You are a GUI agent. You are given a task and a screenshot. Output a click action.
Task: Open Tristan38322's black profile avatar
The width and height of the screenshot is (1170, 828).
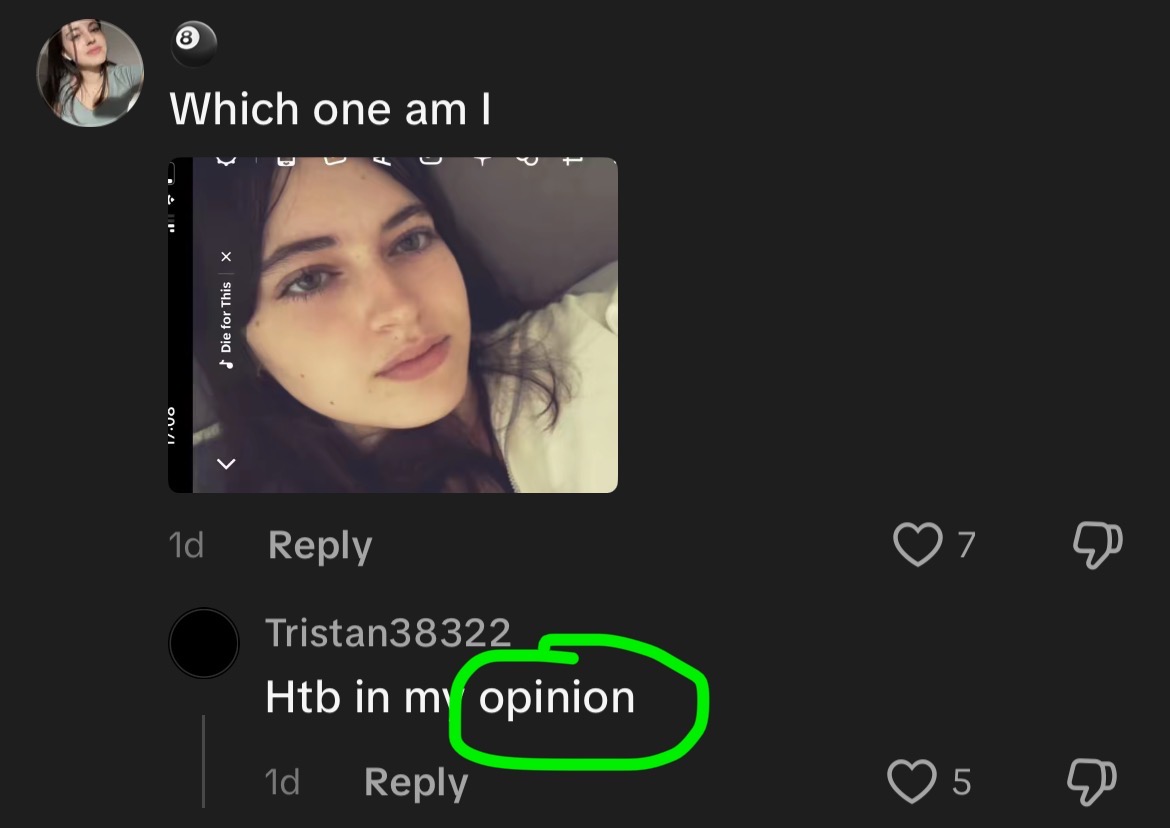(x=204, y=643)
